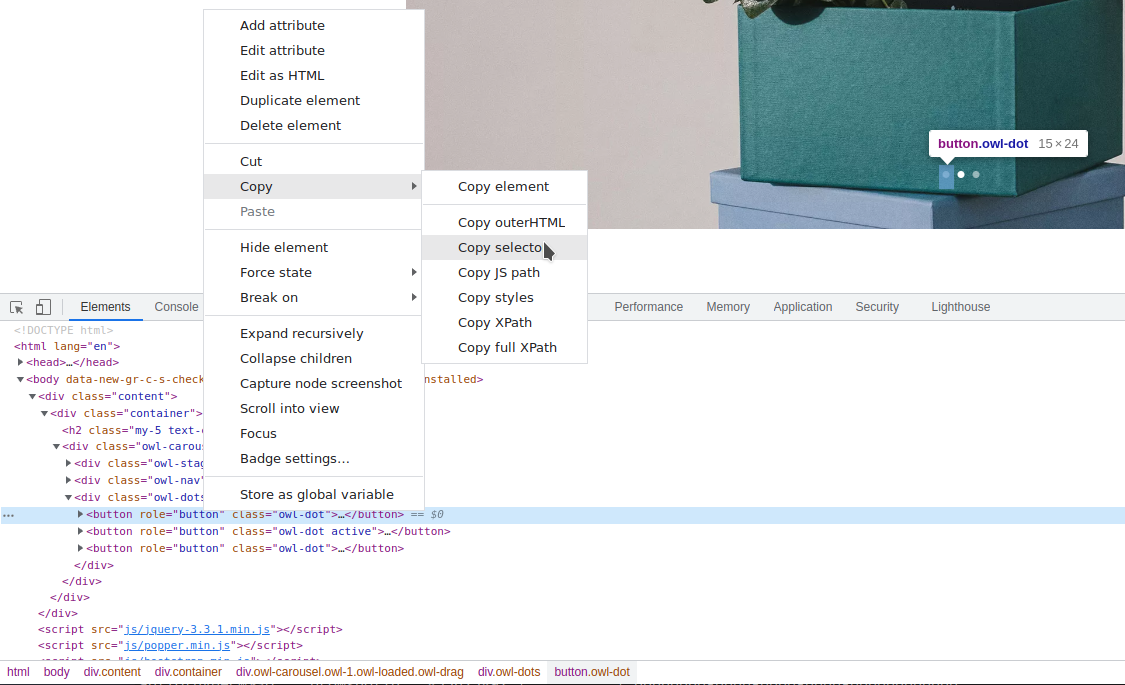Select body in breadcrumb bar
Image resolution: width=1125 pixels, height=685 pixels.
tap(57, 672)
